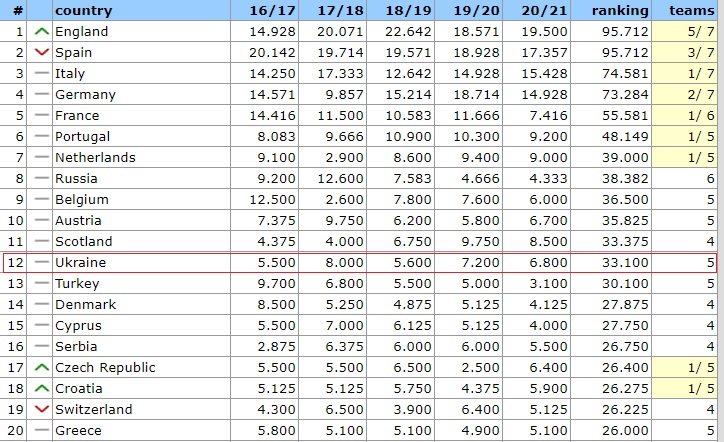Click the teams column header

(691, 11)
